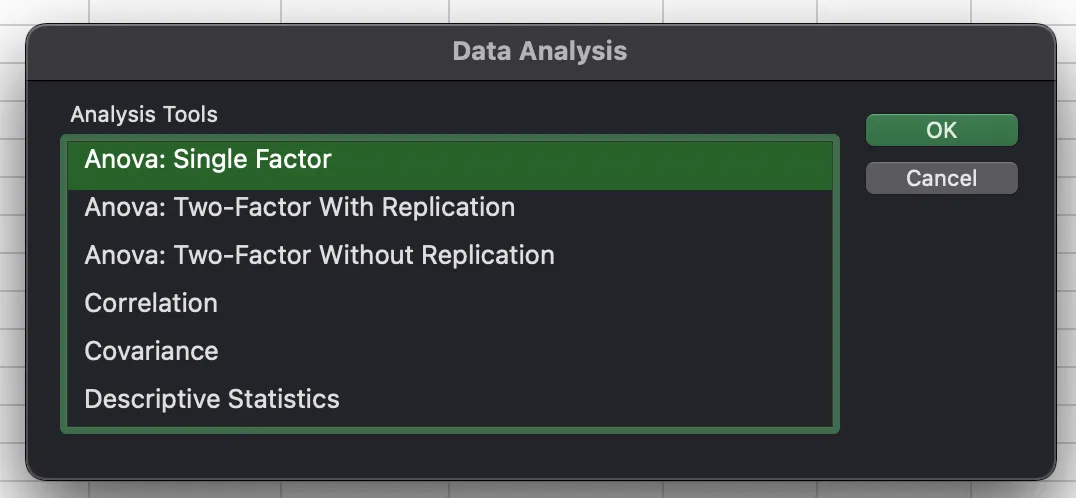Viewport: 1076px width, 498px height.
Task: Pick the Correlation analysis tool
Action: coord(151,303)
